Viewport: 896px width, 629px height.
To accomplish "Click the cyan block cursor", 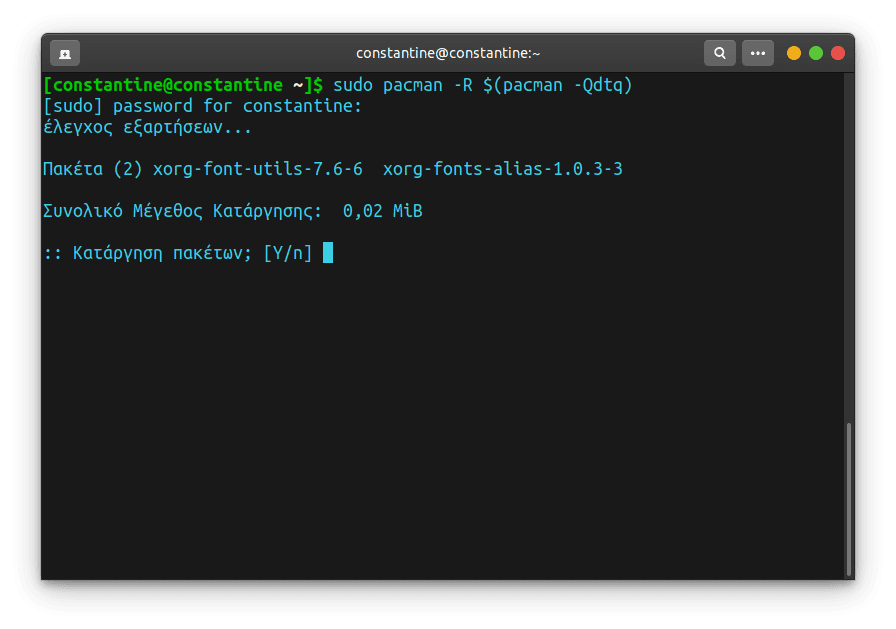I will coord(328,254).
